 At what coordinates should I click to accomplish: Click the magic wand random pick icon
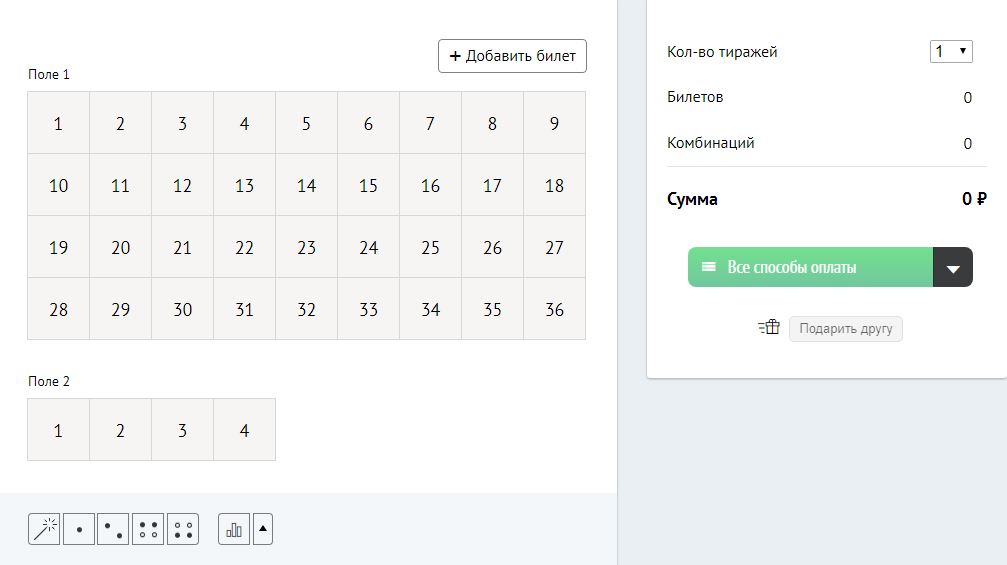pyautogui.click(x=45, y=529)
